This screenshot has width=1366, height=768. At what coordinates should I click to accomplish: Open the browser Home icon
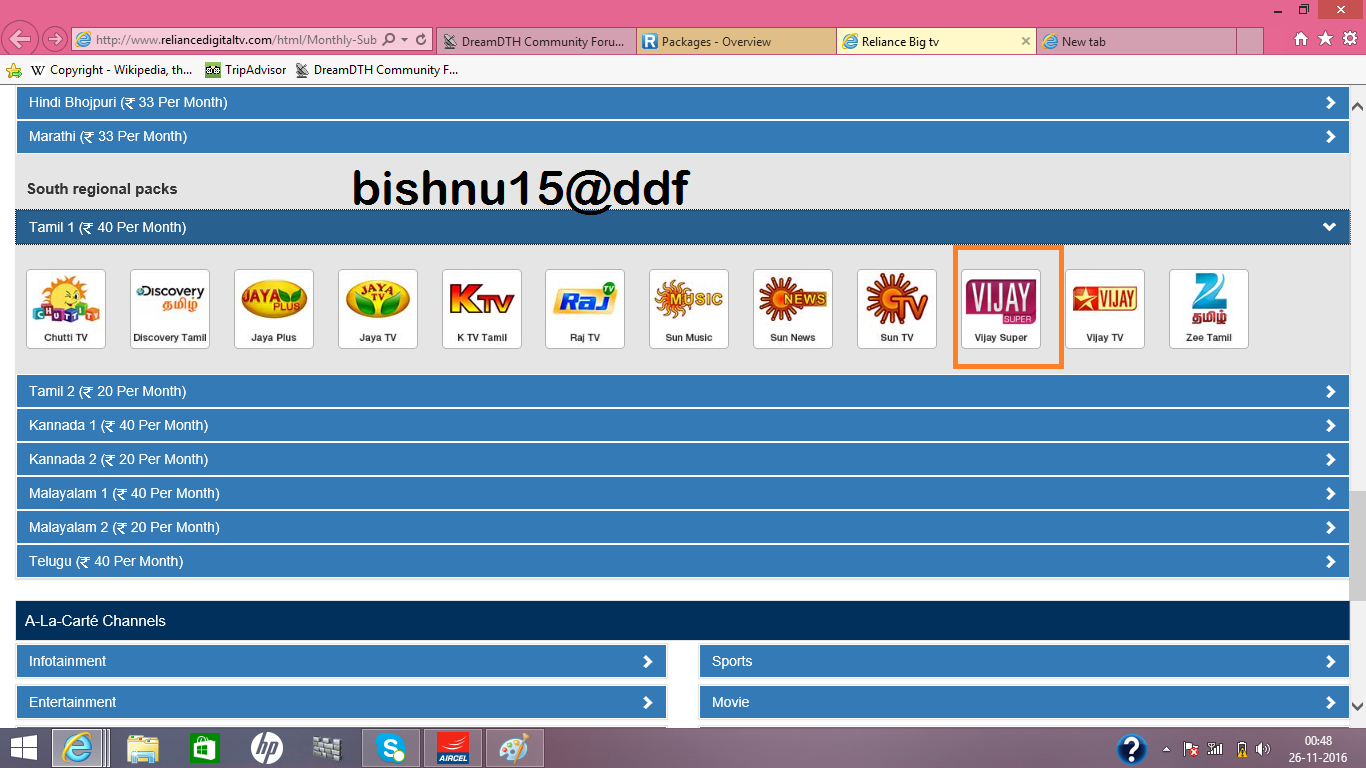point(1301,39)
